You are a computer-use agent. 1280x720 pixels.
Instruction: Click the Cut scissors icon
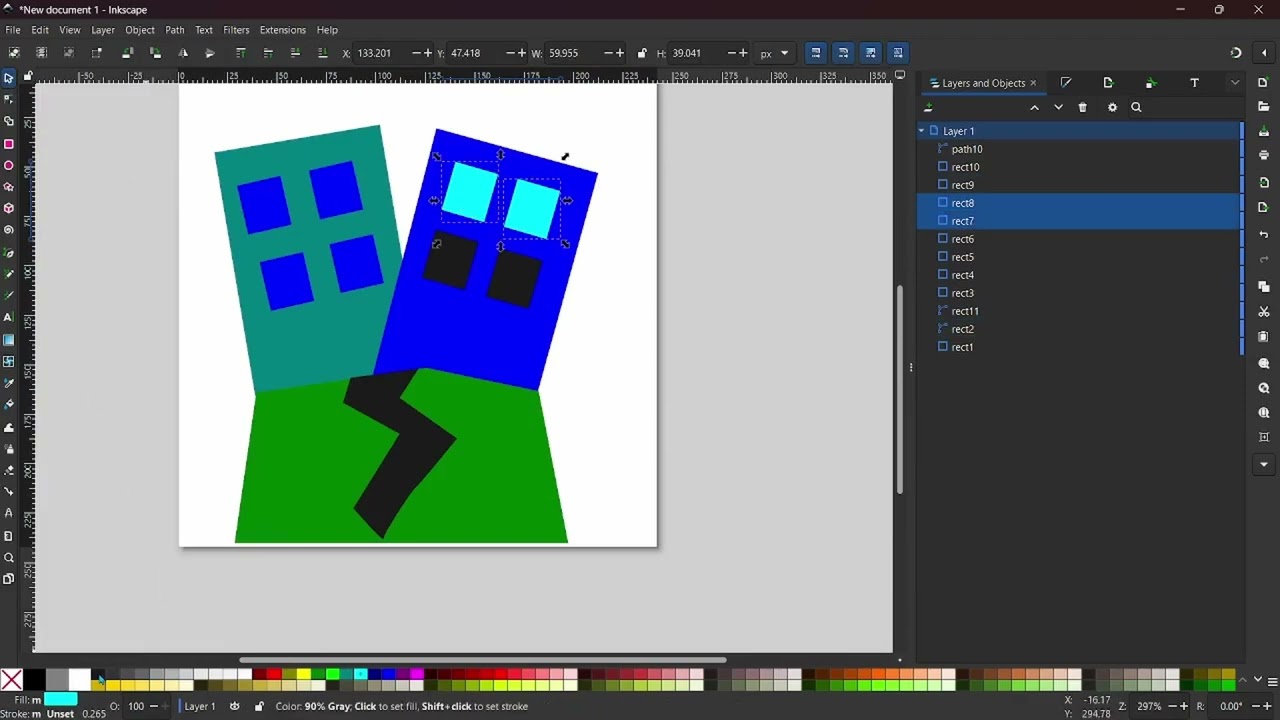click(1264, 312)
